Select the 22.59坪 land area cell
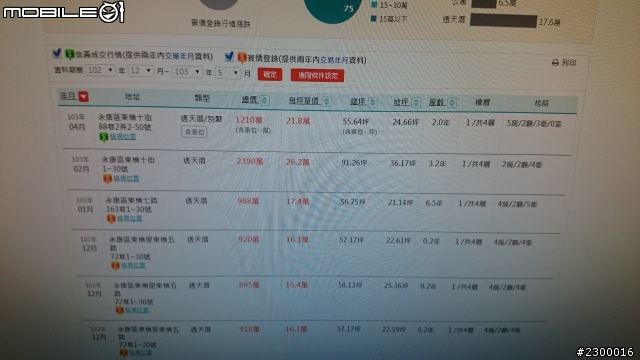 coord(393,329)
